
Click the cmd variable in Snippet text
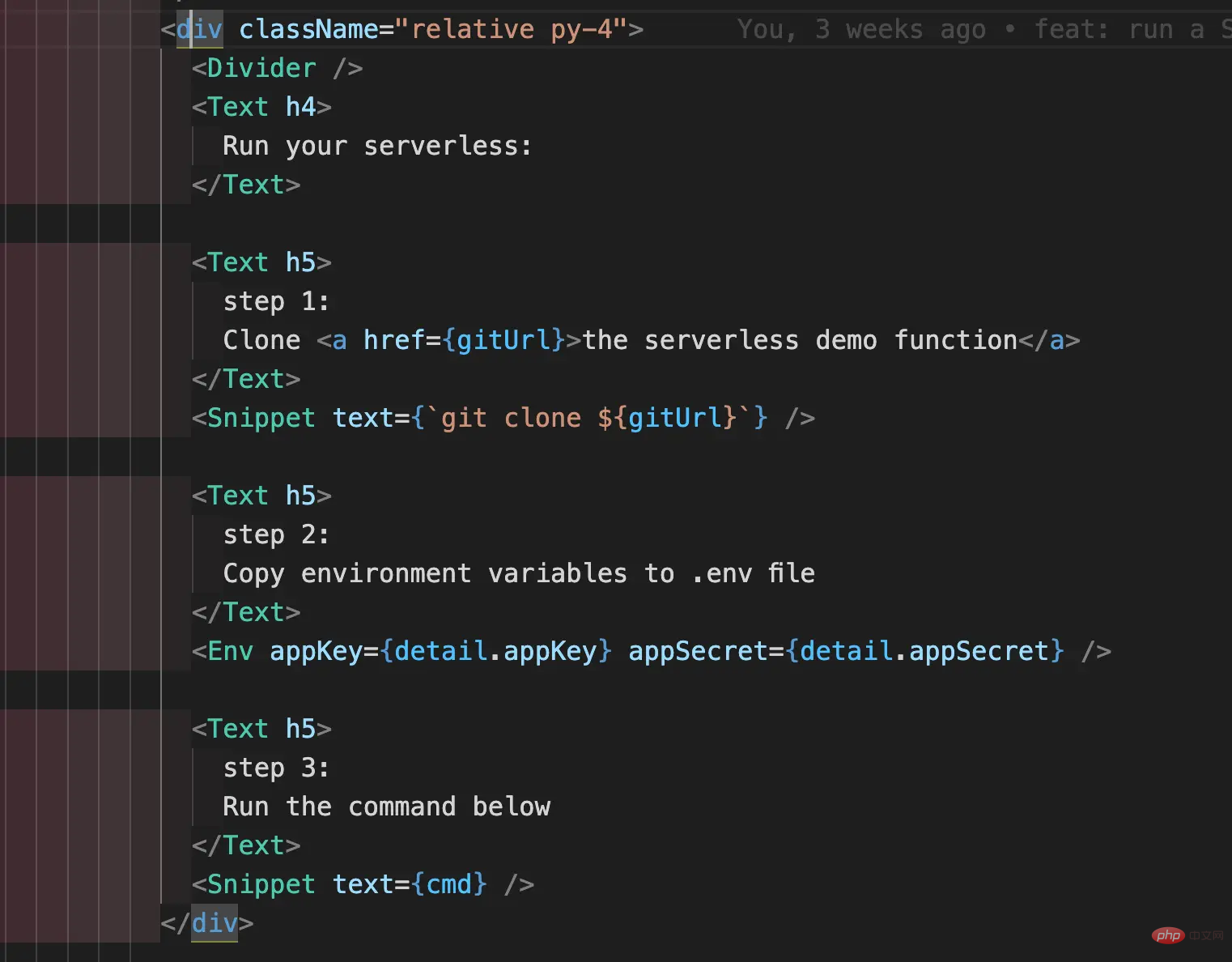[449, 885]
